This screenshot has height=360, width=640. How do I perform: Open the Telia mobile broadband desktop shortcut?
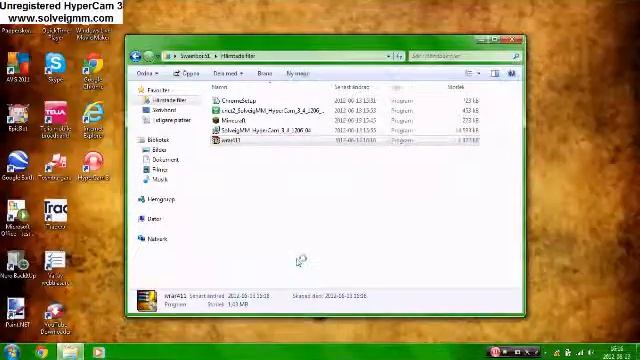point(56,120)
